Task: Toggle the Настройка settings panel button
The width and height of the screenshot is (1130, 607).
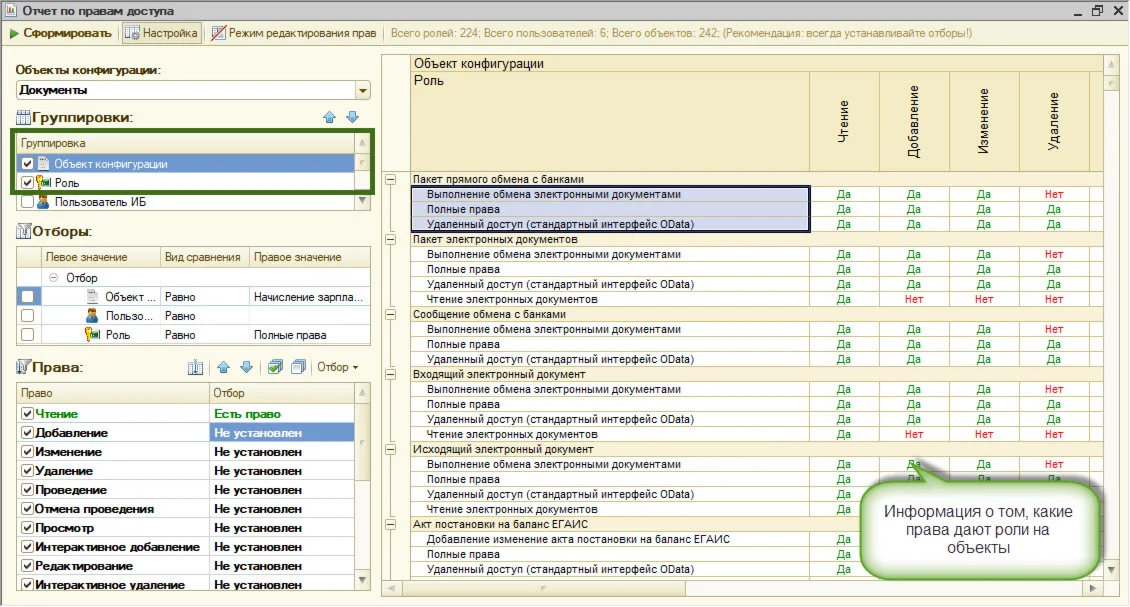Action: 161,33
